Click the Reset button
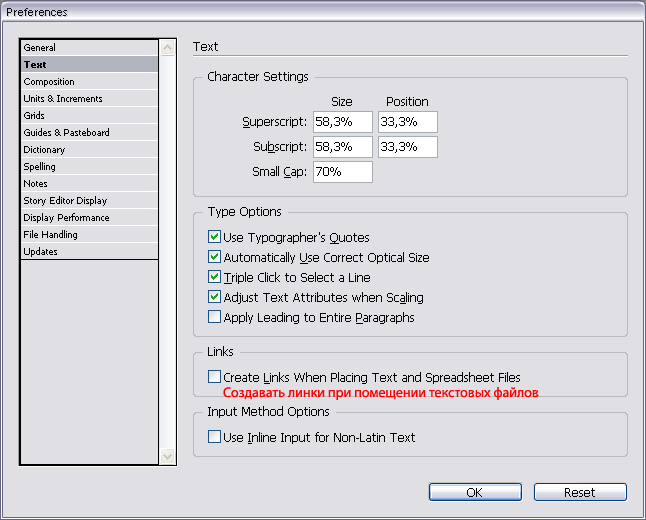This screenshot has width=646, height=520. 580,492
